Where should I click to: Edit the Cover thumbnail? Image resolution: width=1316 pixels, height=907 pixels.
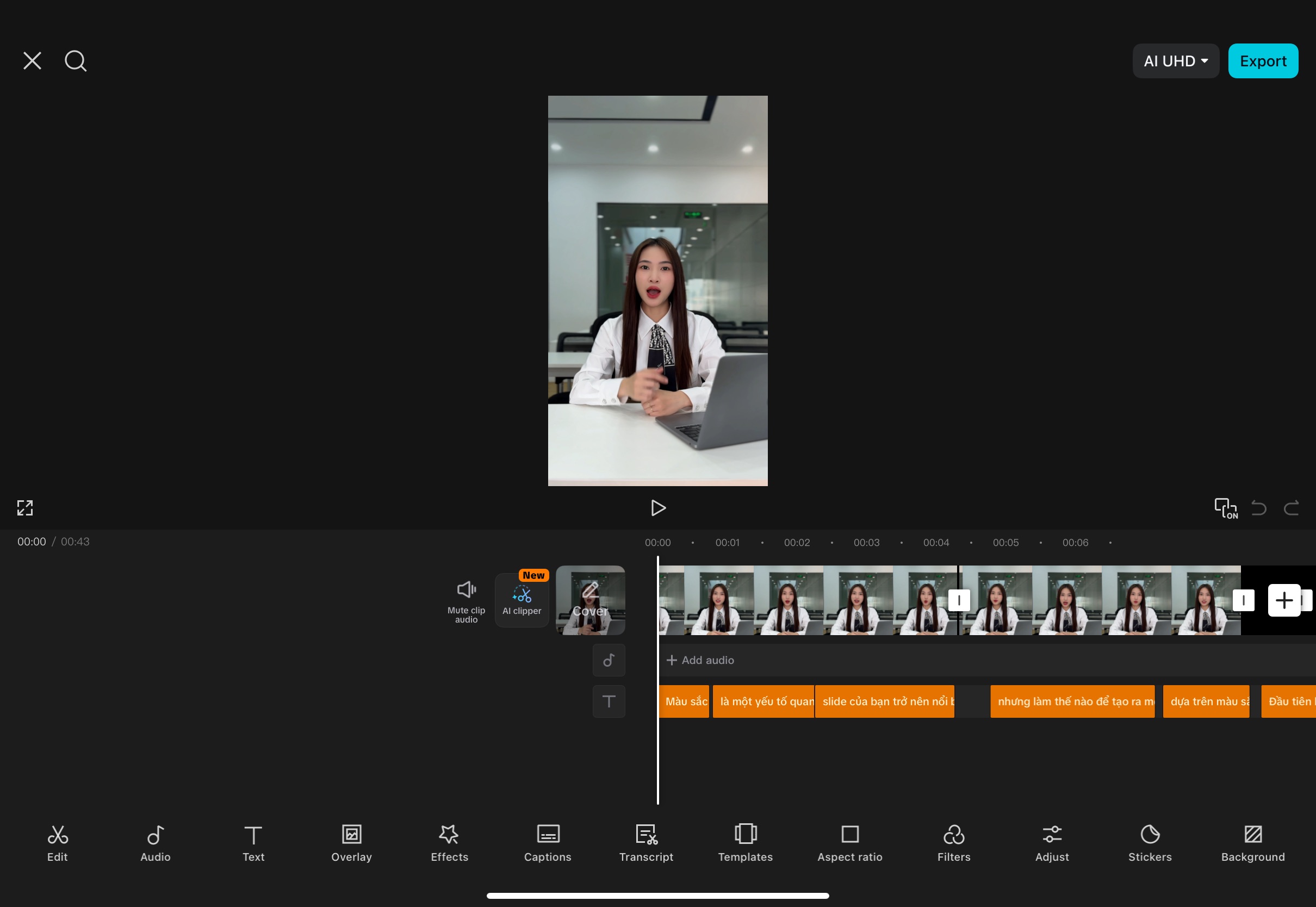click(590, 600)
